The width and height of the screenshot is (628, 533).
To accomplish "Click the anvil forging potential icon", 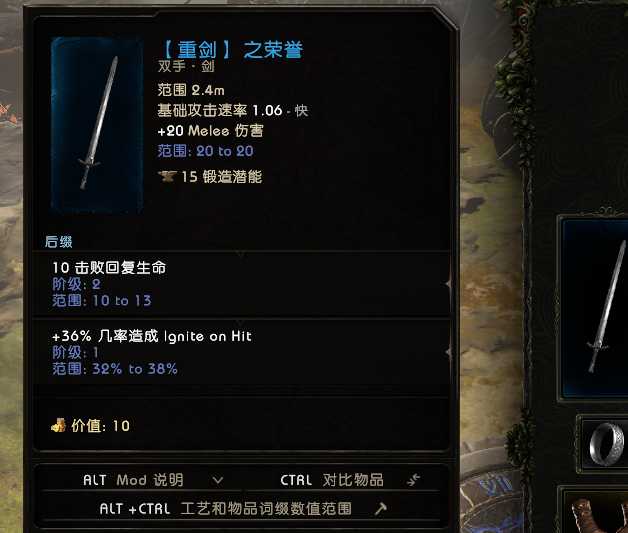I will [x=167, y=176].
